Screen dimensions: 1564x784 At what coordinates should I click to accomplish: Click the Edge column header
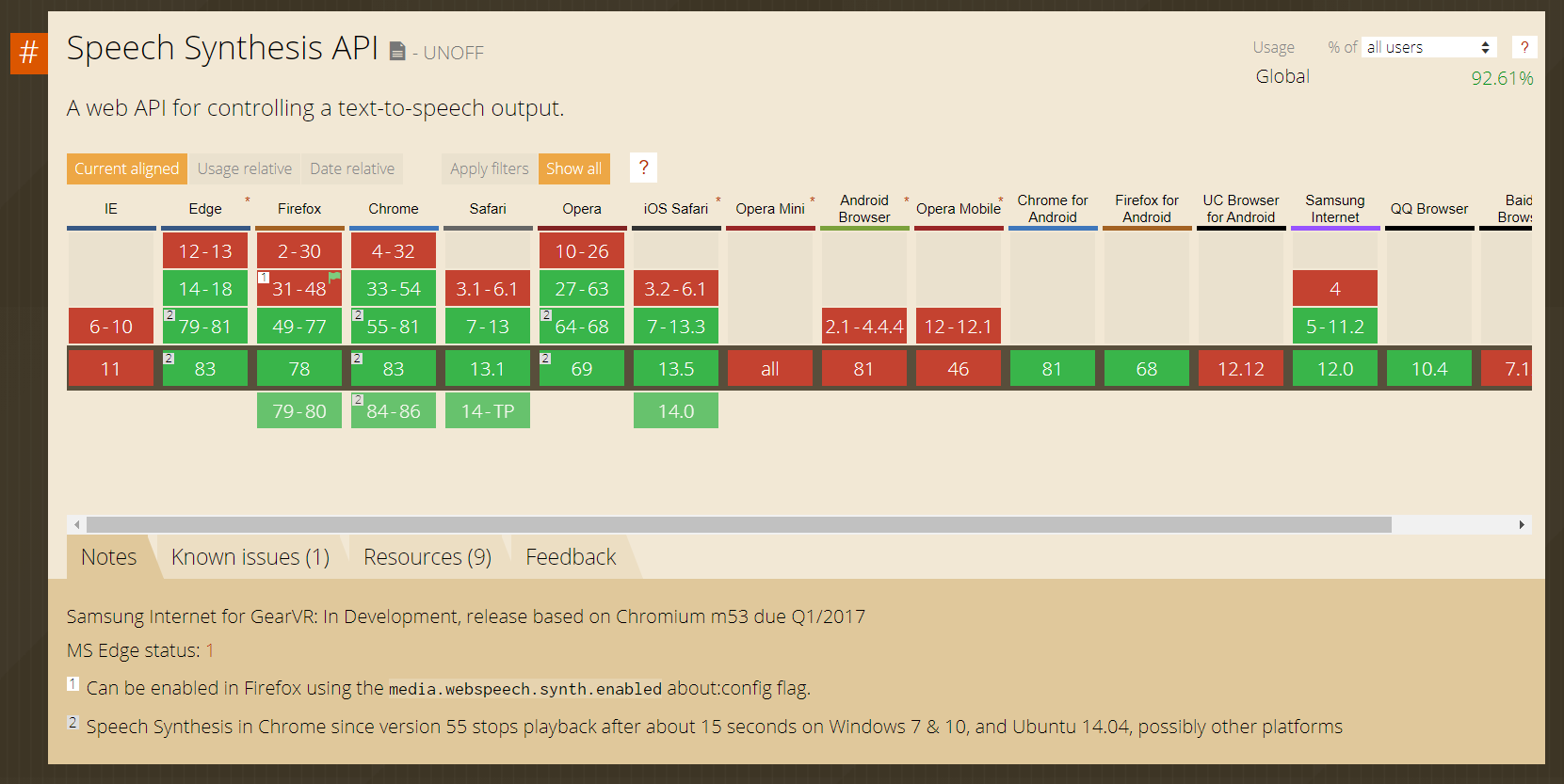[x=205, y=209]
